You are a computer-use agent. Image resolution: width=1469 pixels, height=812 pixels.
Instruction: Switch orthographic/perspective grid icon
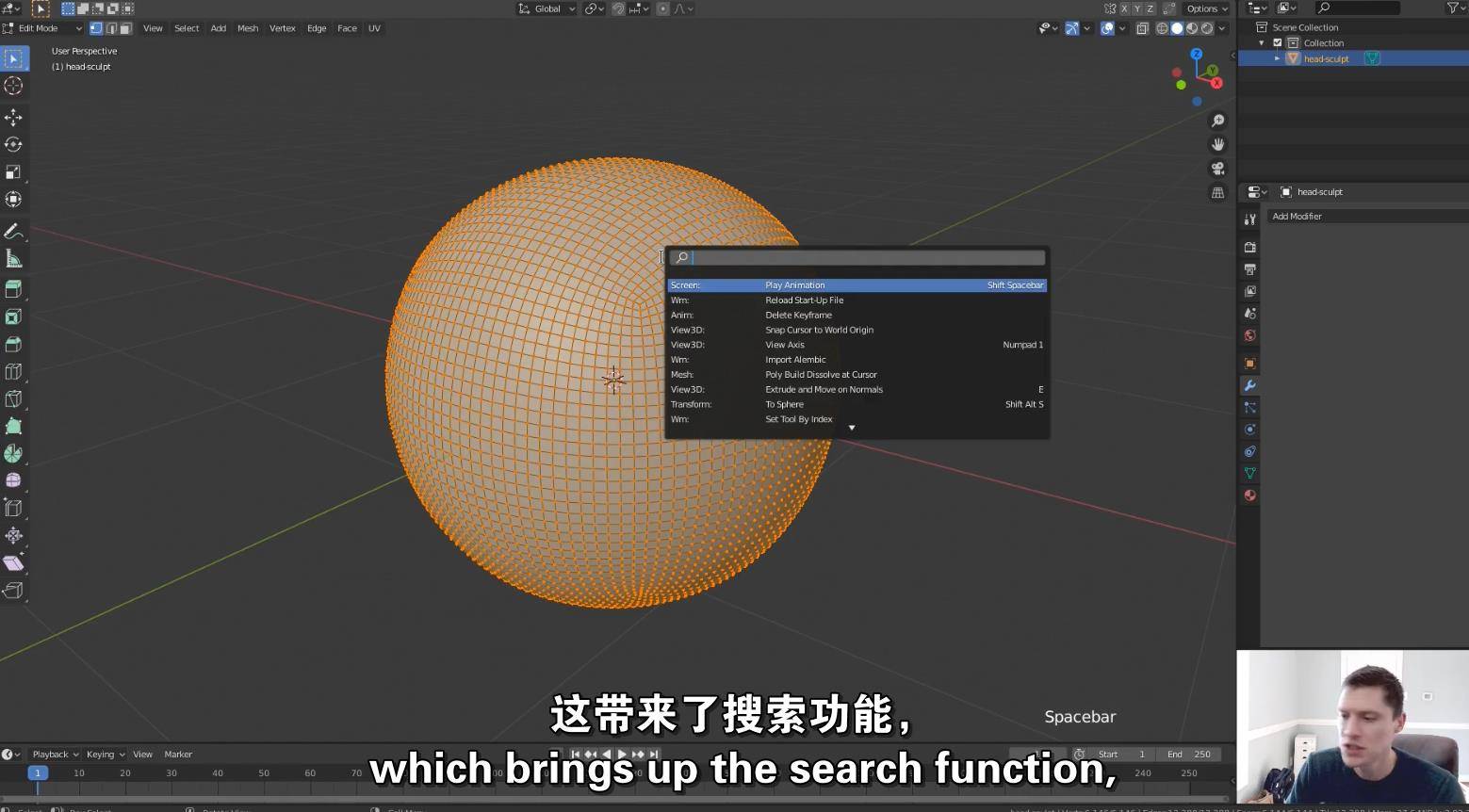tap(1217, 193)
